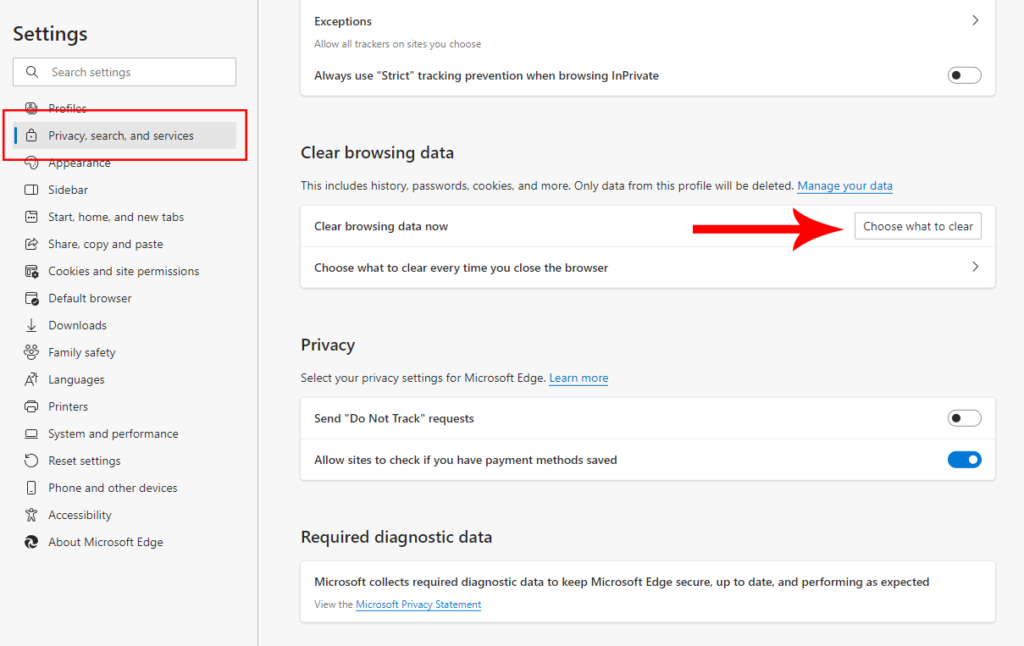The height and width of the screenshot is (646, 1024).
Task: Click the Accessibility icon
Action: (30, 515)
